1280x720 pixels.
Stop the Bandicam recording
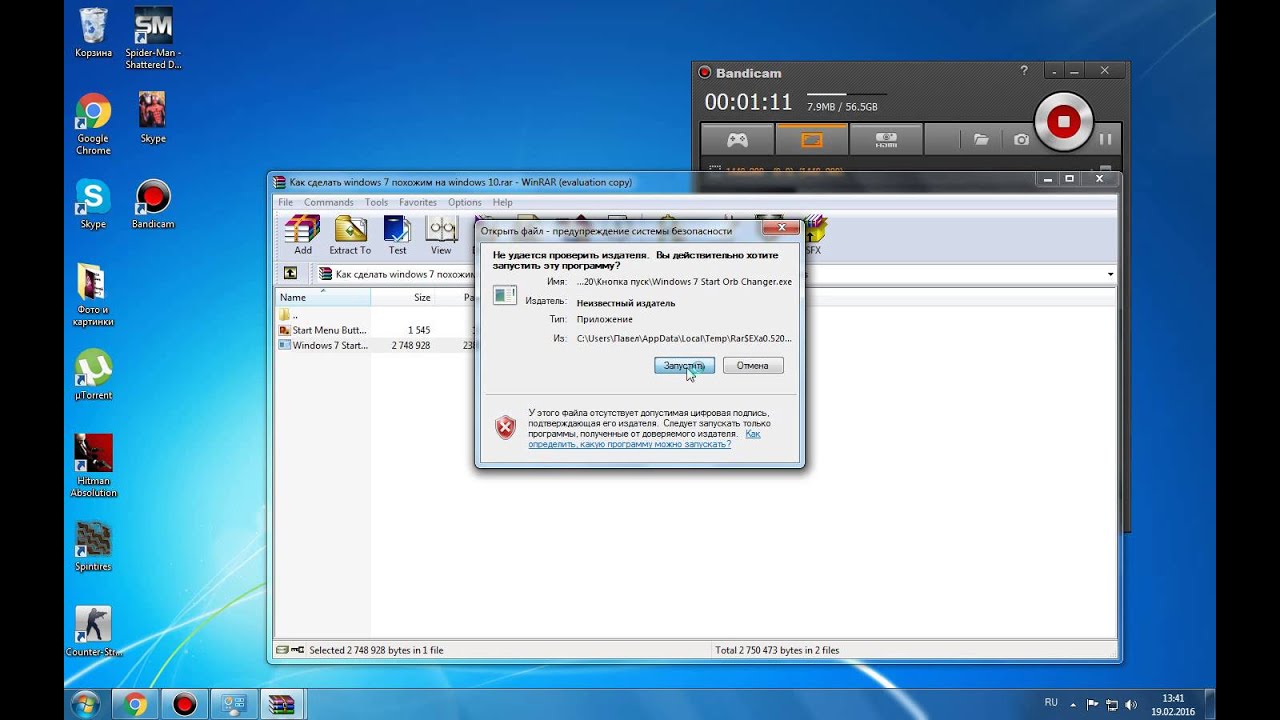click(1063, 122)
